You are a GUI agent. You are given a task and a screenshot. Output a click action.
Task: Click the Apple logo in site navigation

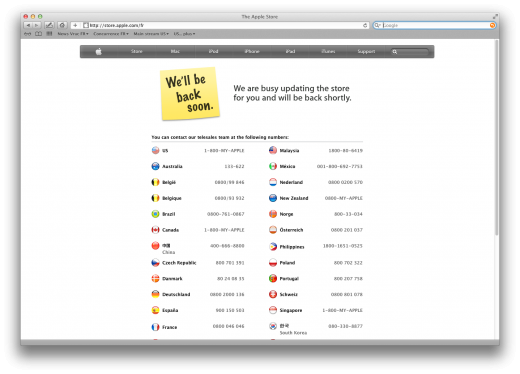tap(99, 52)
